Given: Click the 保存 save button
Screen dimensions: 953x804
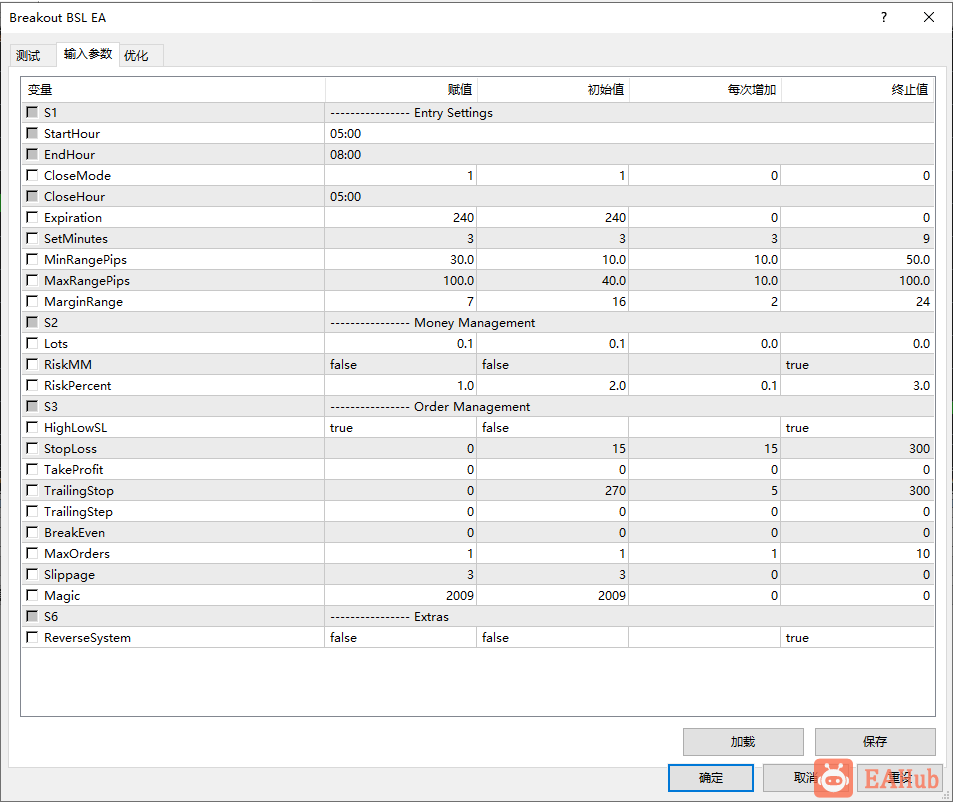Looking at the screenshot, I should 875,741.
